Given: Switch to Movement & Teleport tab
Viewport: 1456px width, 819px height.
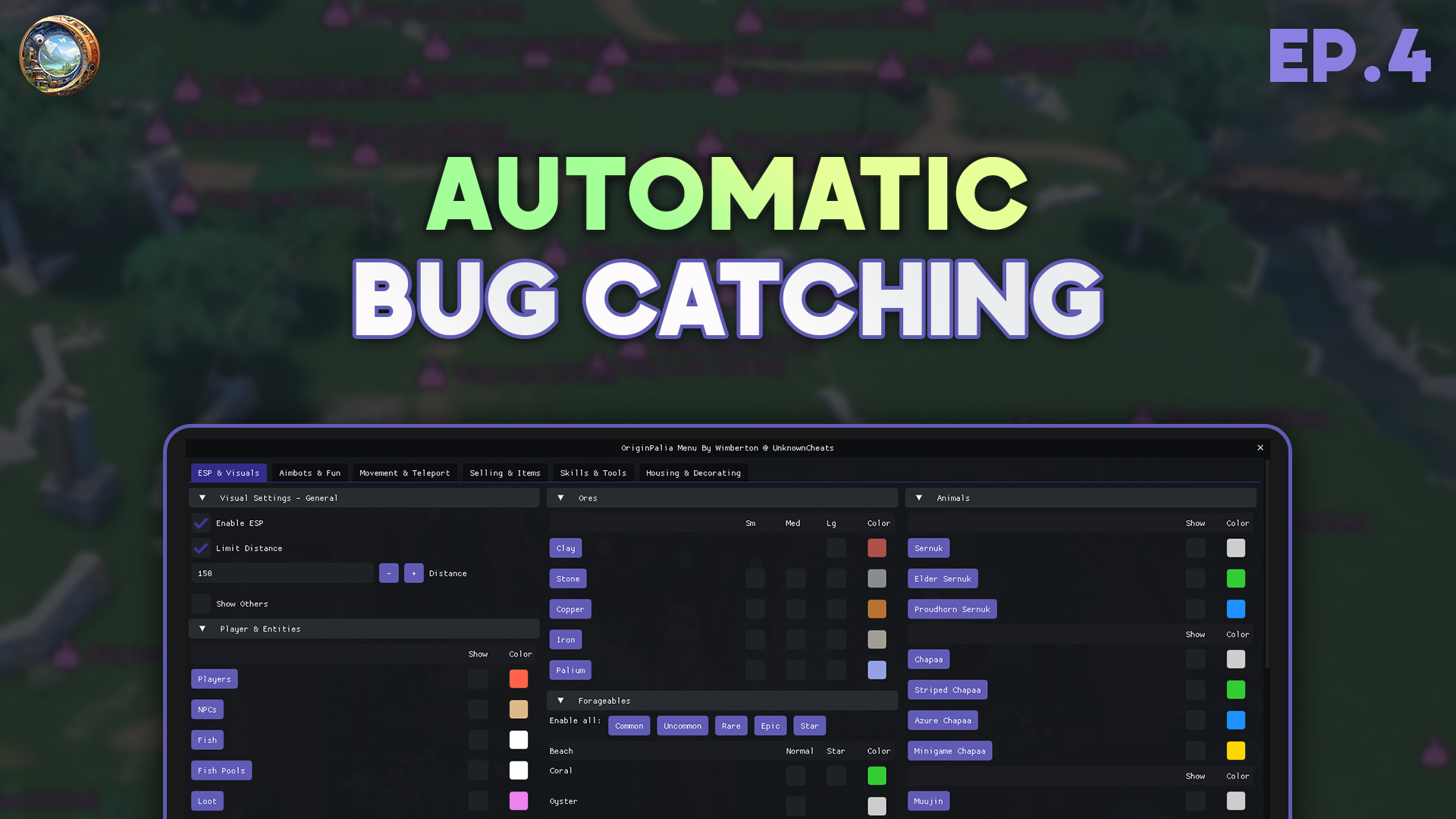Looking at the screenshot, I should [x=405, y=472].
